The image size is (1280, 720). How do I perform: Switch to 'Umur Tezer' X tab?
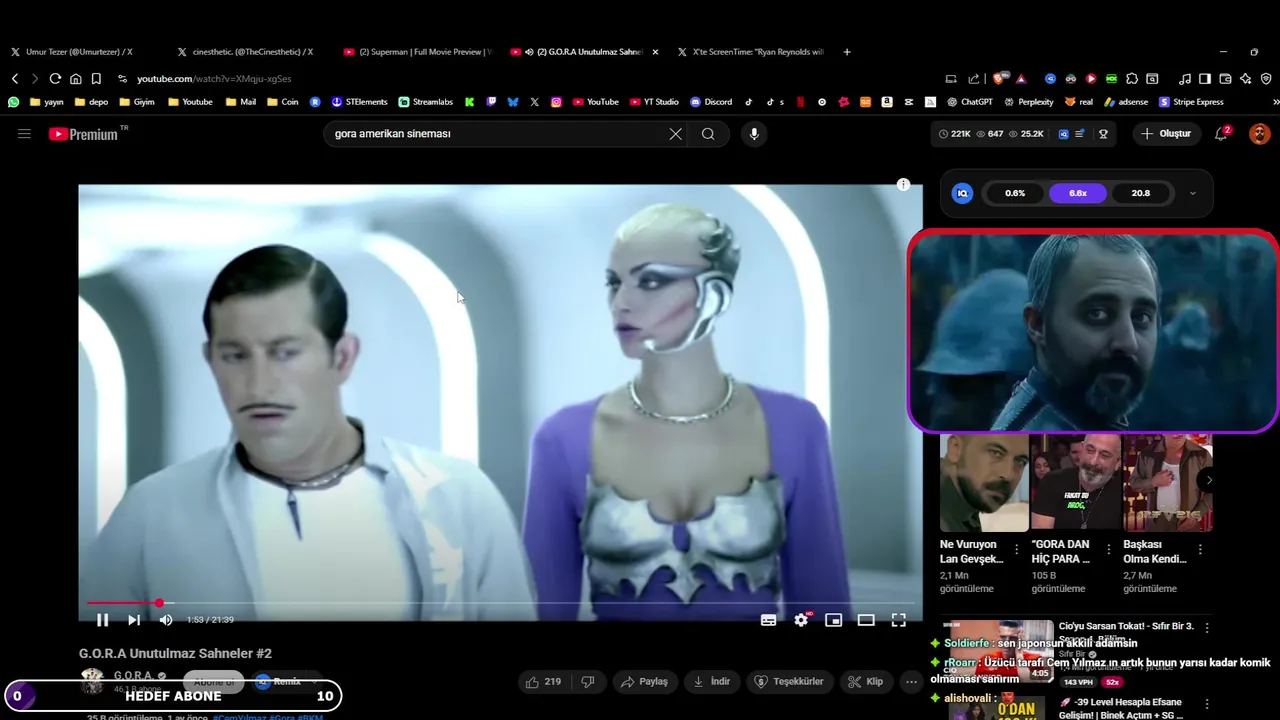coord(79,52)
